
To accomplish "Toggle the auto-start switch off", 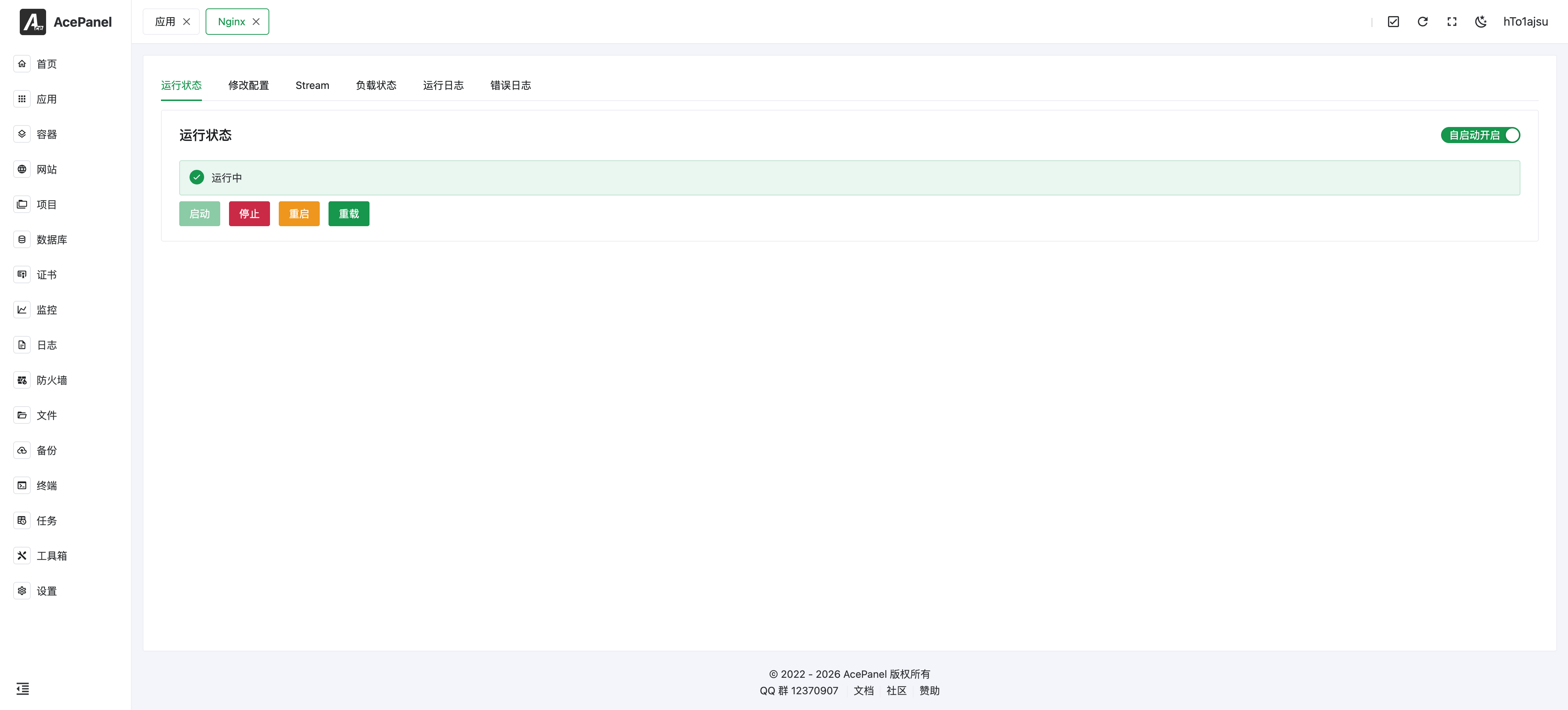I will click(x=1480, y=135).
